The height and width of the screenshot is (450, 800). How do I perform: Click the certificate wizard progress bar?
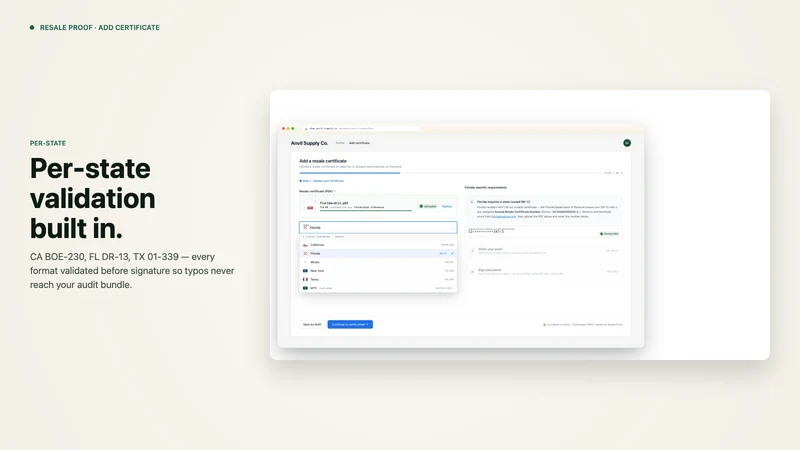pos(450,173)
